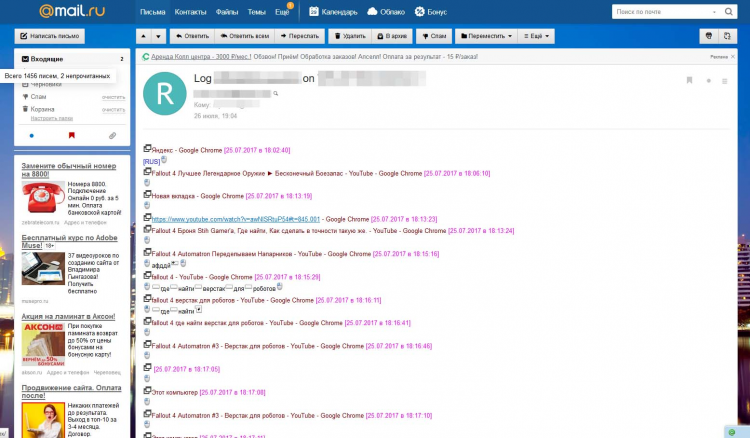Open the Переместить dropdown
This screenshot has height=438, width=750.
coord(486,36)
